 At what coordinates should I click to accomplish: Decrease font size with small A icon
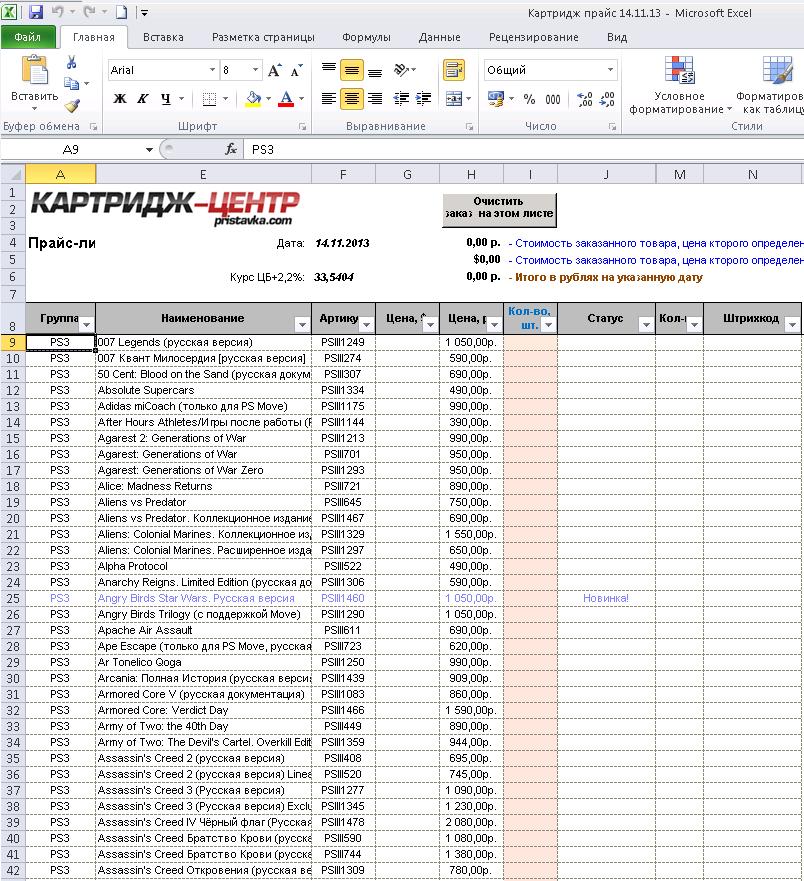(297, 70)
